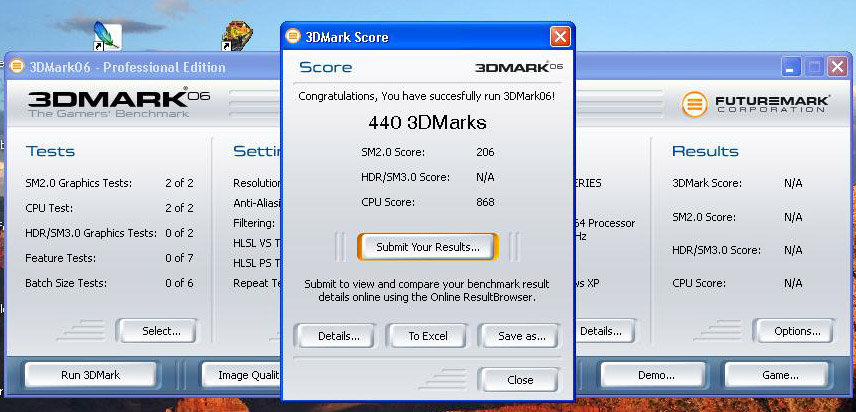856x412 pixels.
Task: Close the 3DMark06 Professional Edition window
Action: [837, 67]
